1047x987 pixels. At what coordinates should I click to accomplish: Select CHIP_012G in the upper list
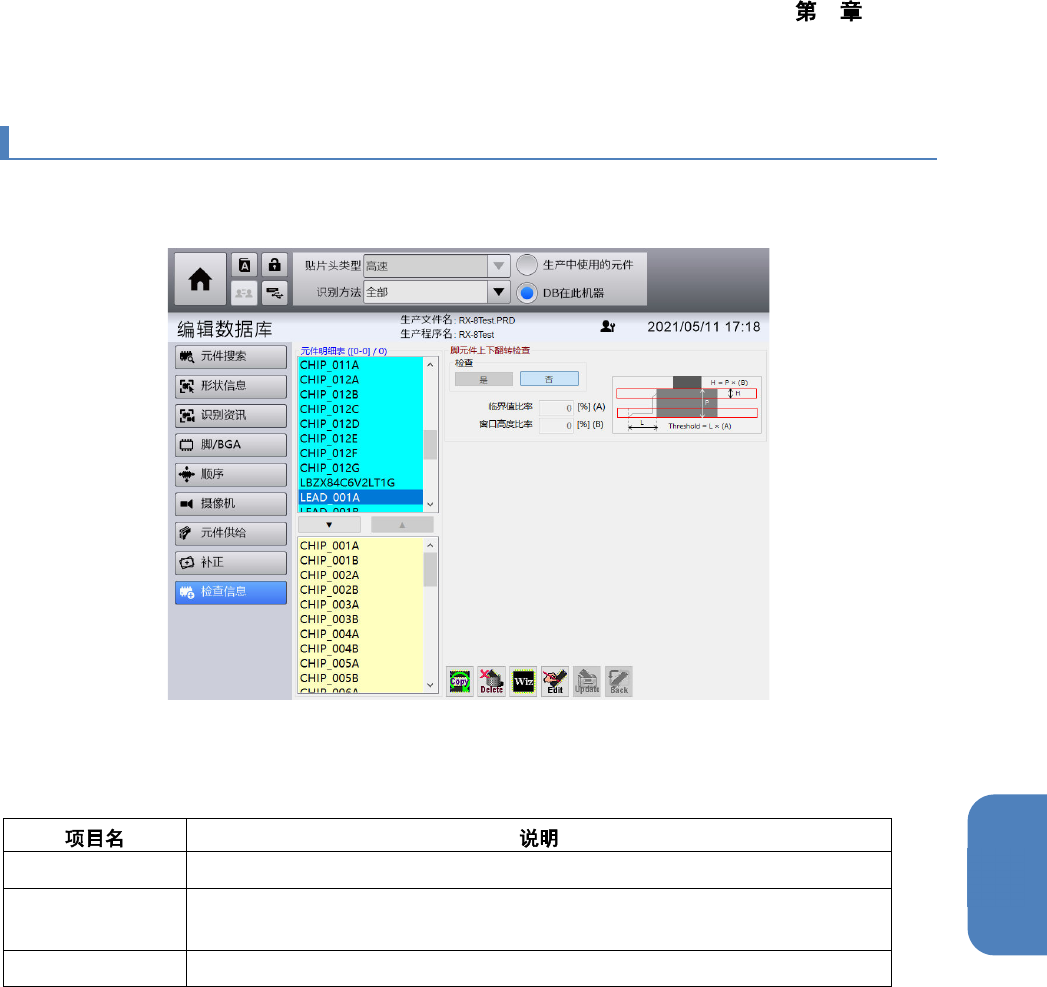click(361, 468)
